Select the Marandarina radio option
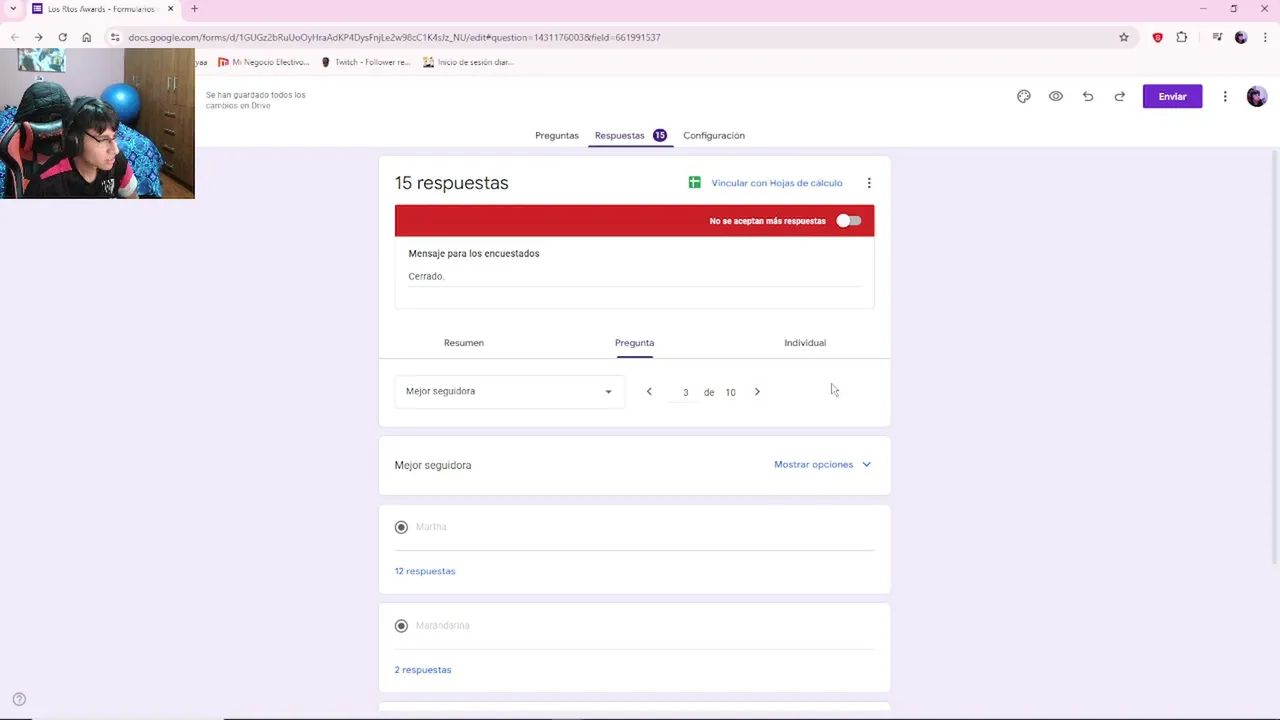 coord(401,626)
